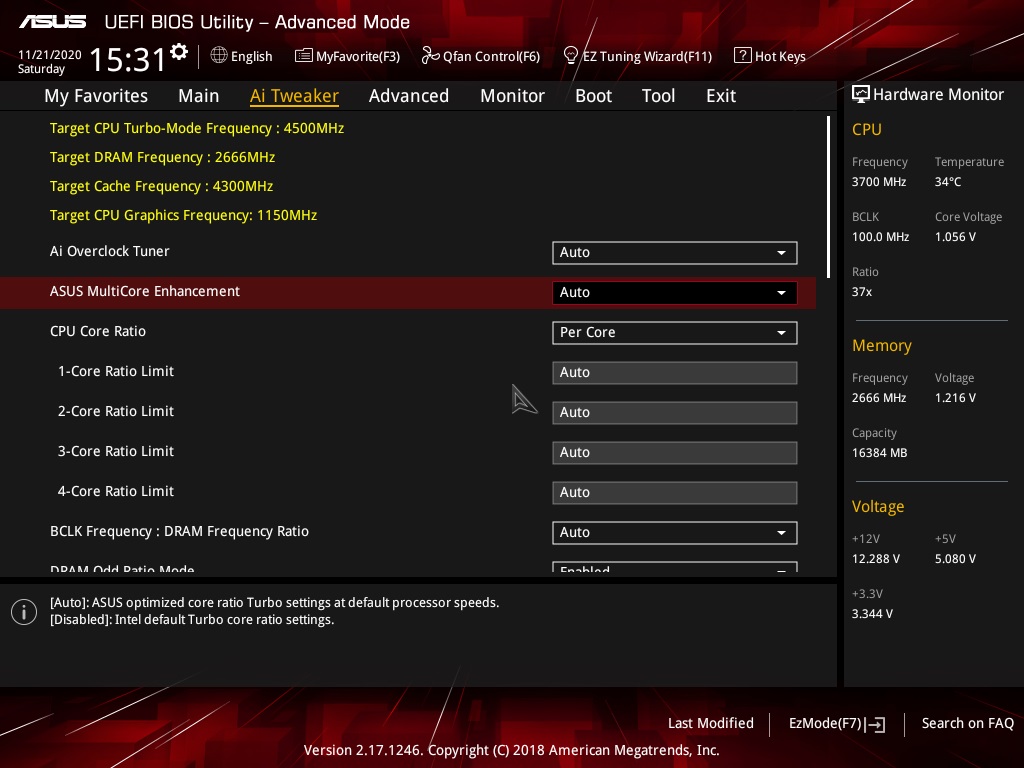Click +5V reading 5.080 V
Viewport: 1024px width, 768px height.
955,558
